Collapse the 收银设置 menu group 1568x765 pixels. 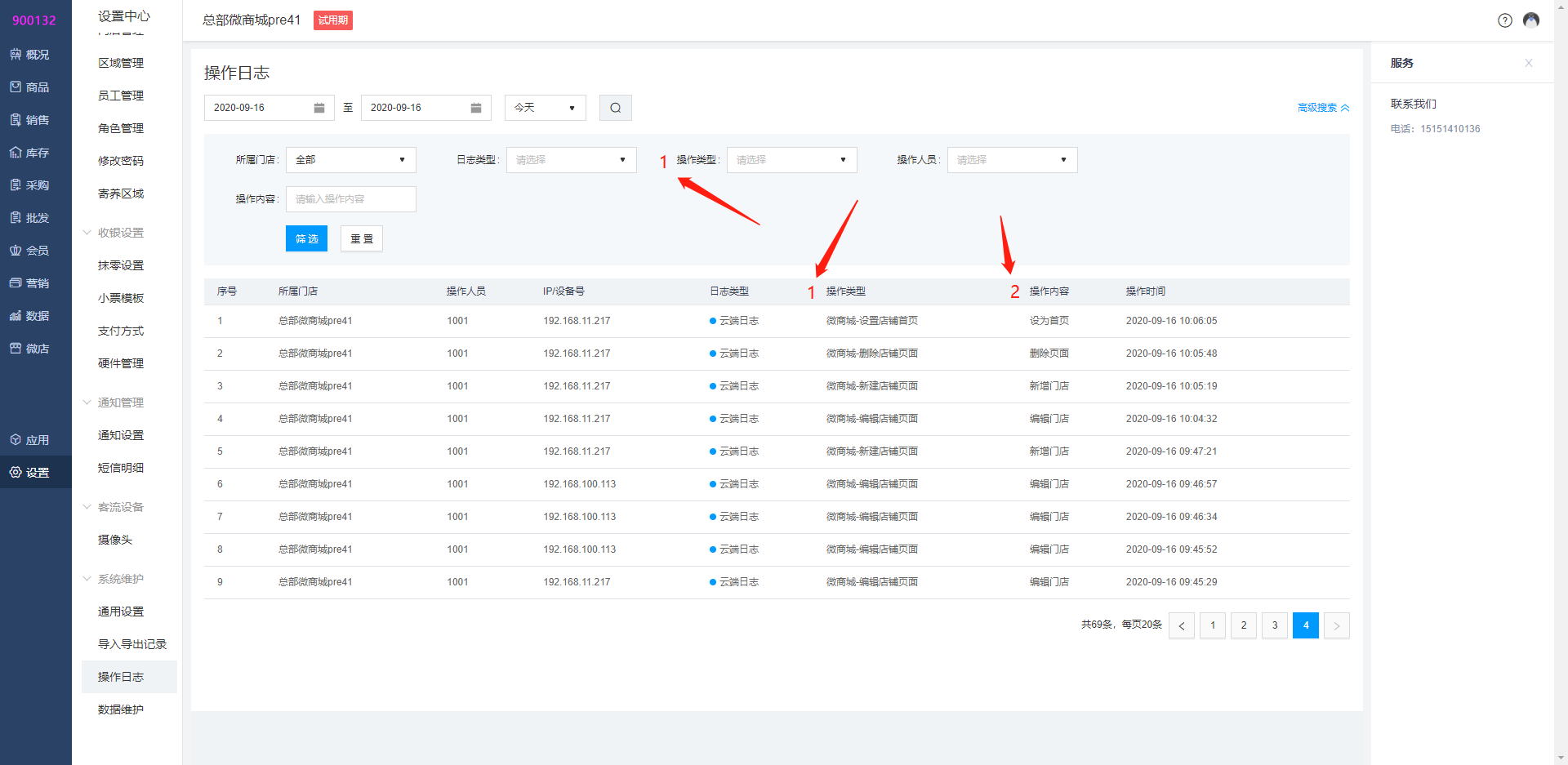pos(119,233)
